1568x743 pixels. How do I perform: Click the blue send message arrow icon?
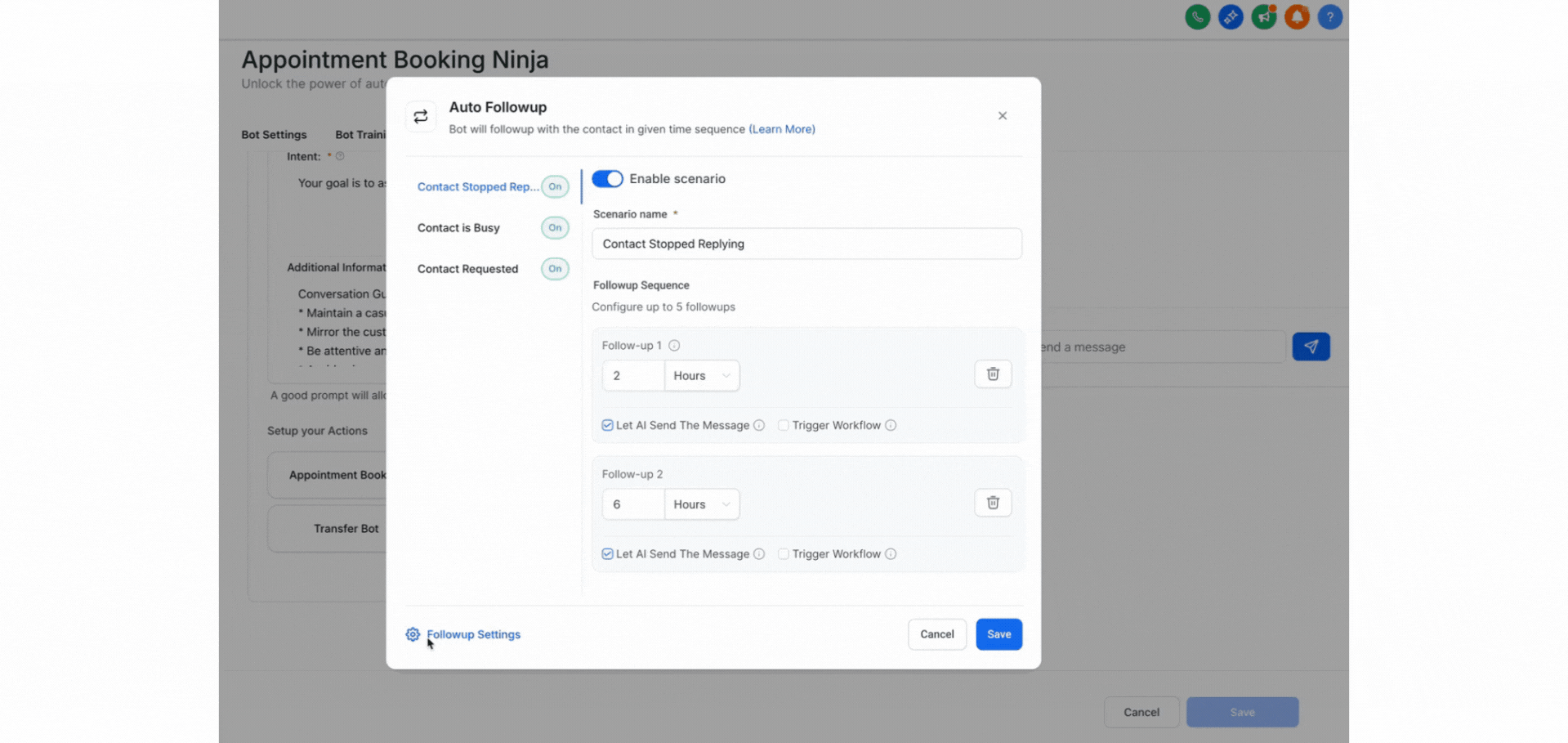click(1311, 347)
